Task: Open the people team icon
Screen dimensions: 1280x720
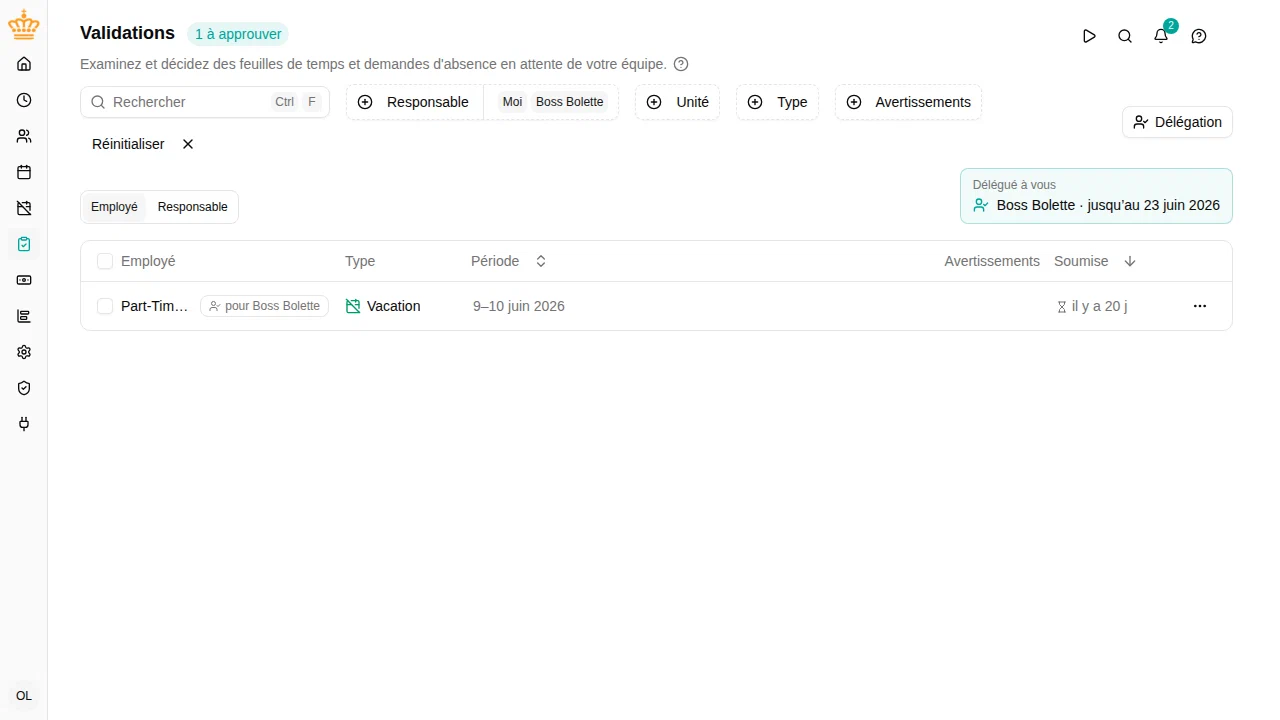Action: [24, 136]
